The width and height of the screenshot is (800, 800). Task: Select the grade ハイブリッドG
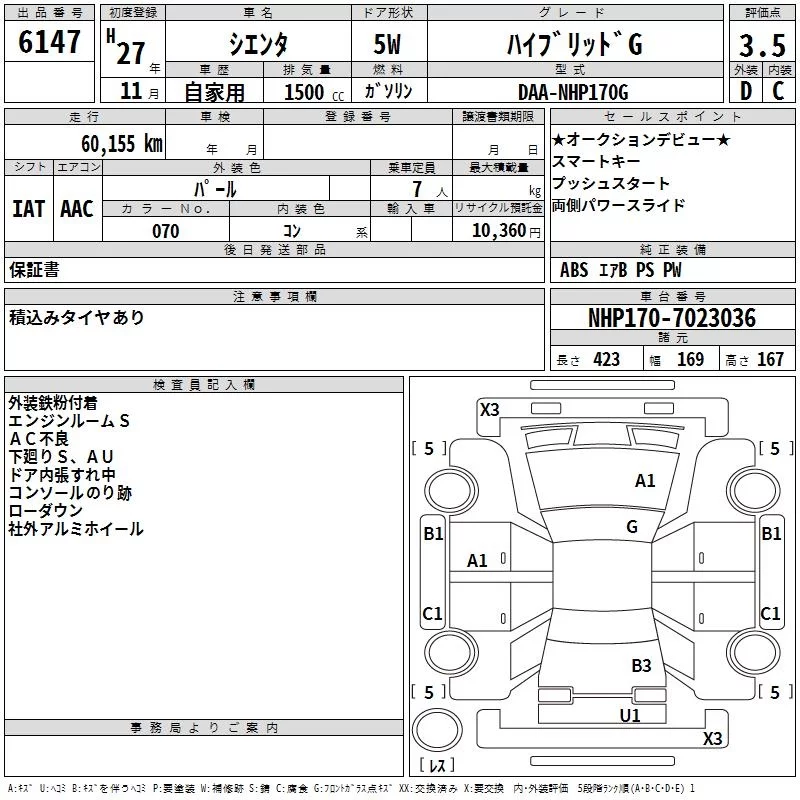coord(574,44)
